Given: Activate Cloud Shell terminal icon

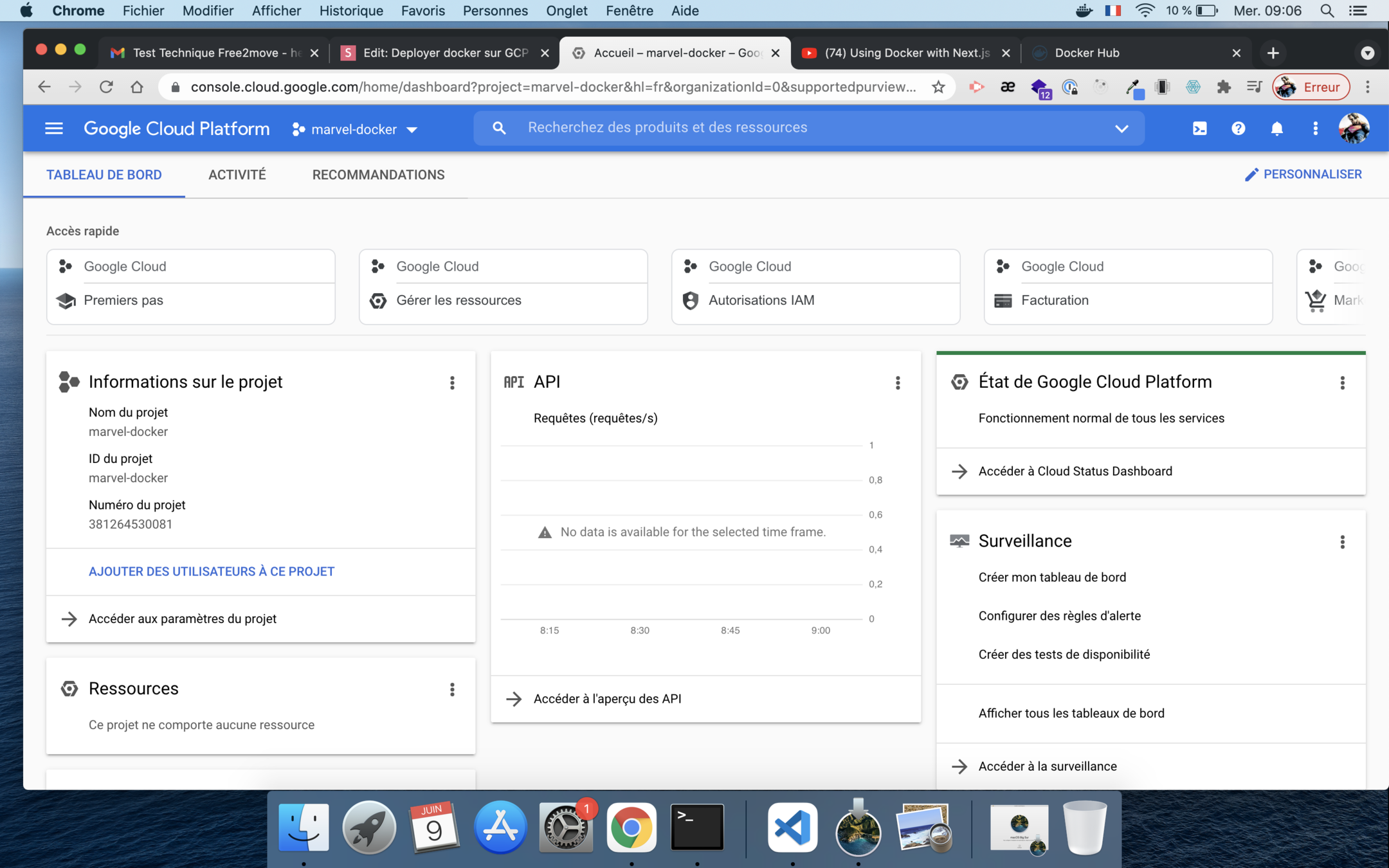Looking at the screenshot, I should click(x=1199, y=129).
